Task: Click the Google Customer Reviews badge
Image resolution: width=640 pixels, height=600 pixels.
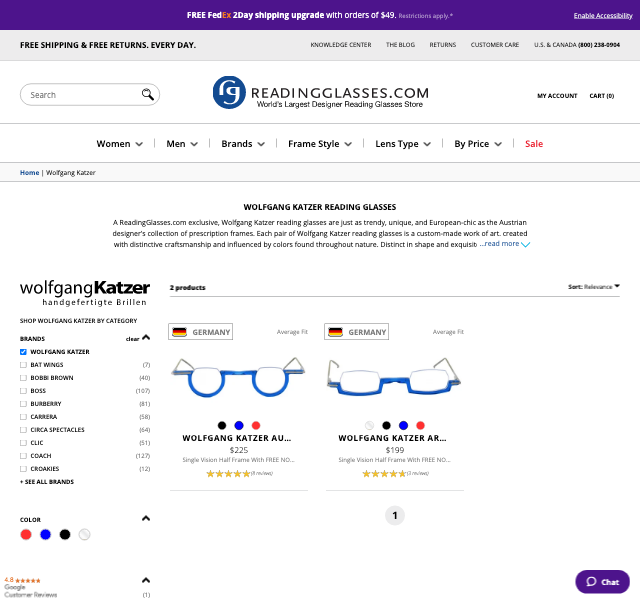Action: click(x=30, y=587)
